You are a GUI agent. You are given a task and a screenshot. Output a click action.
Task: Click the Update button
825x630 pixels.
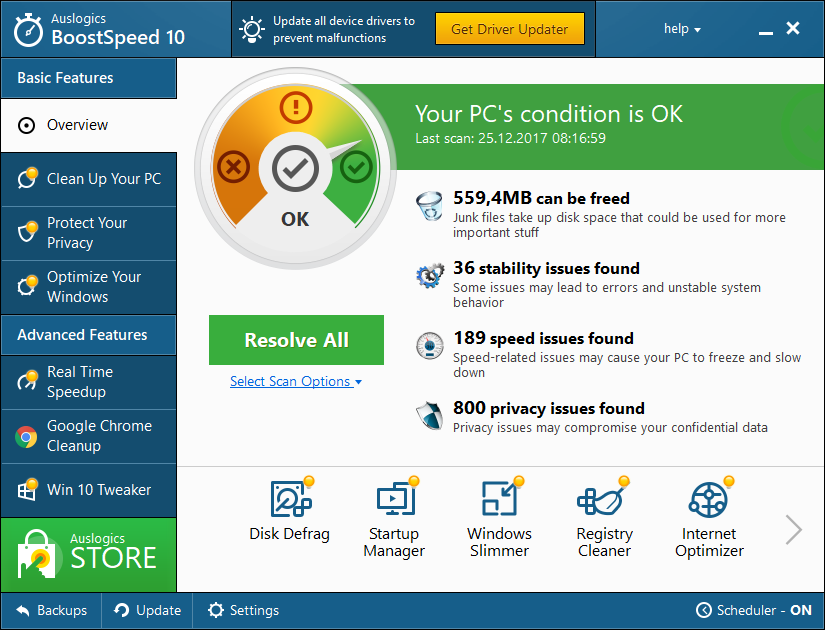[x=147, y=611]
